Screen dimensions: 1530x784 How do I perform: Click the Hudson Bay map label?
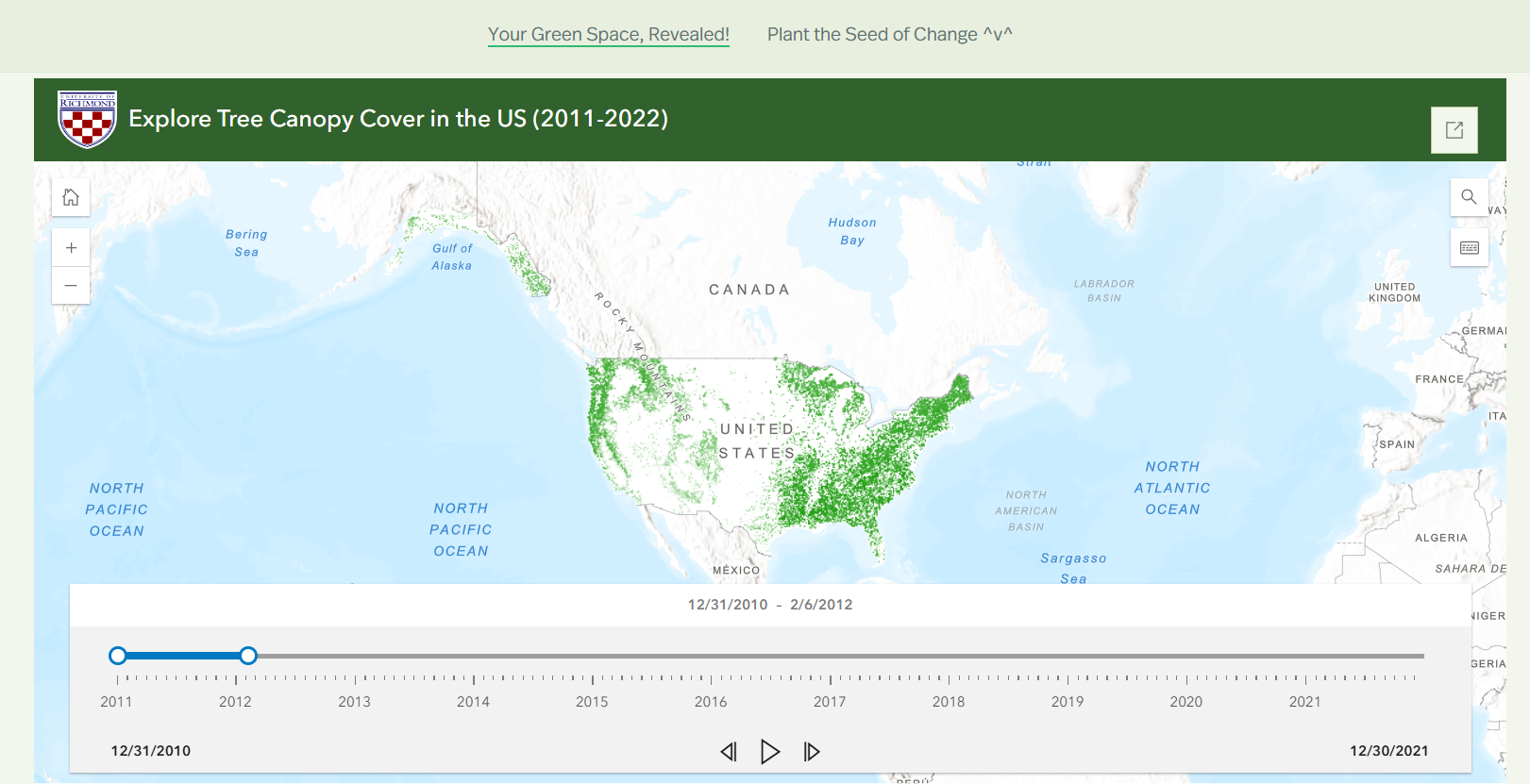pos(852,231)
